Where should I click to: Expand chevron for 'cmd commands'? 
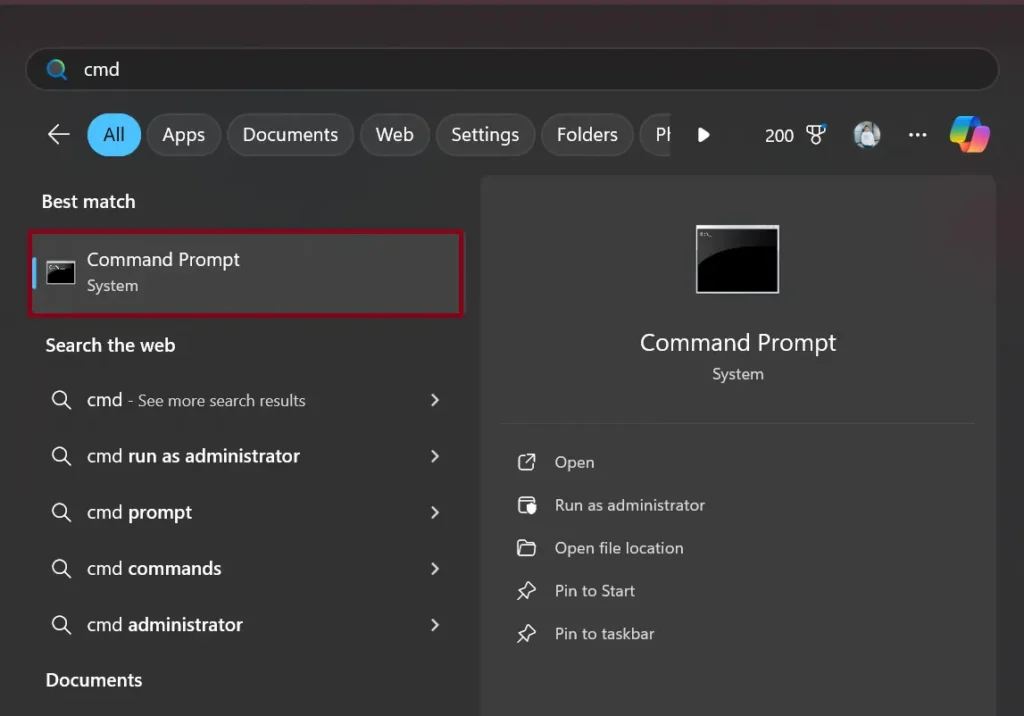tap(435, 568)
